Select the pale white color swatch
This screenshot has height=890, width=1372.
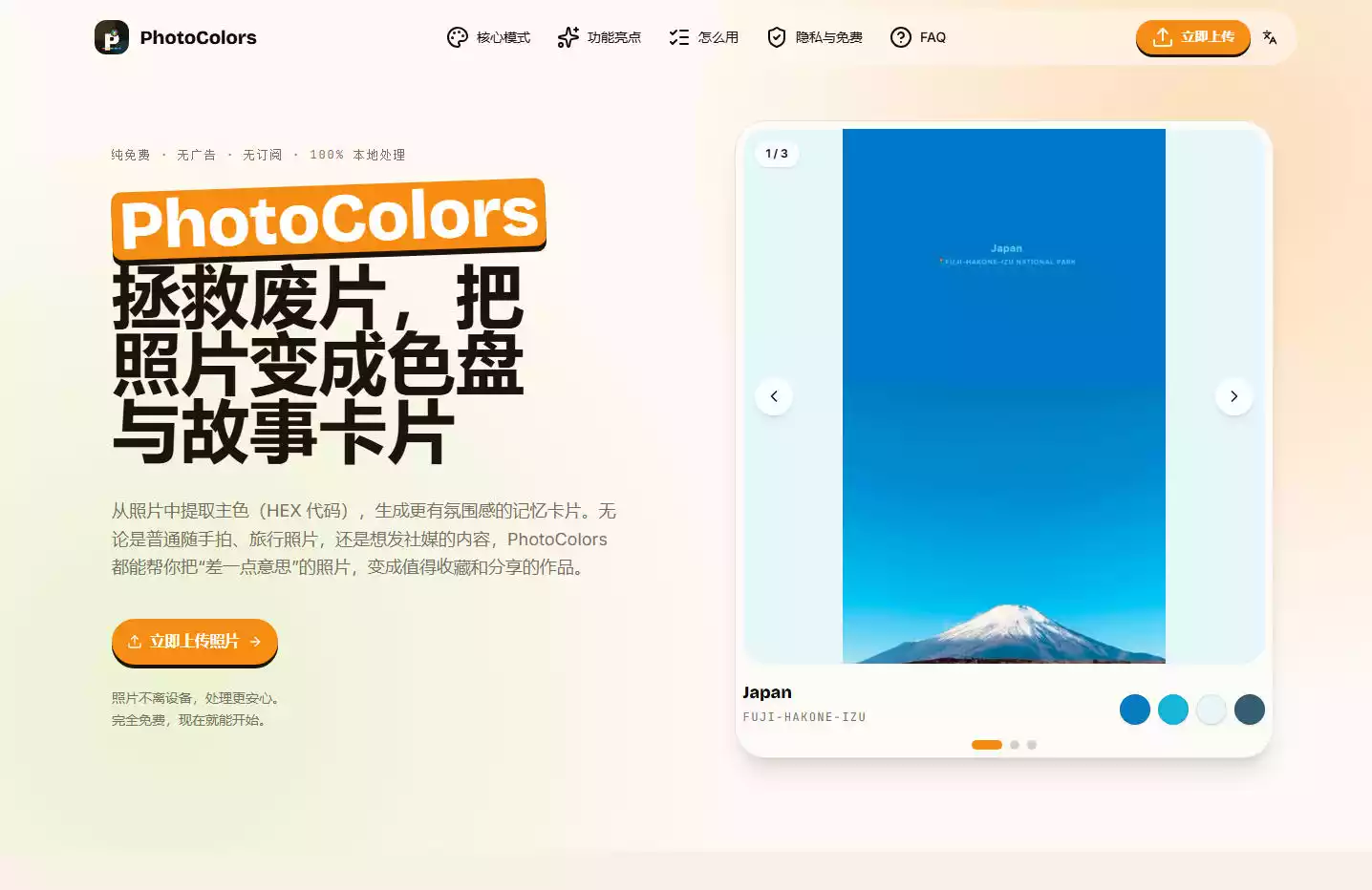click(1211, 710)
